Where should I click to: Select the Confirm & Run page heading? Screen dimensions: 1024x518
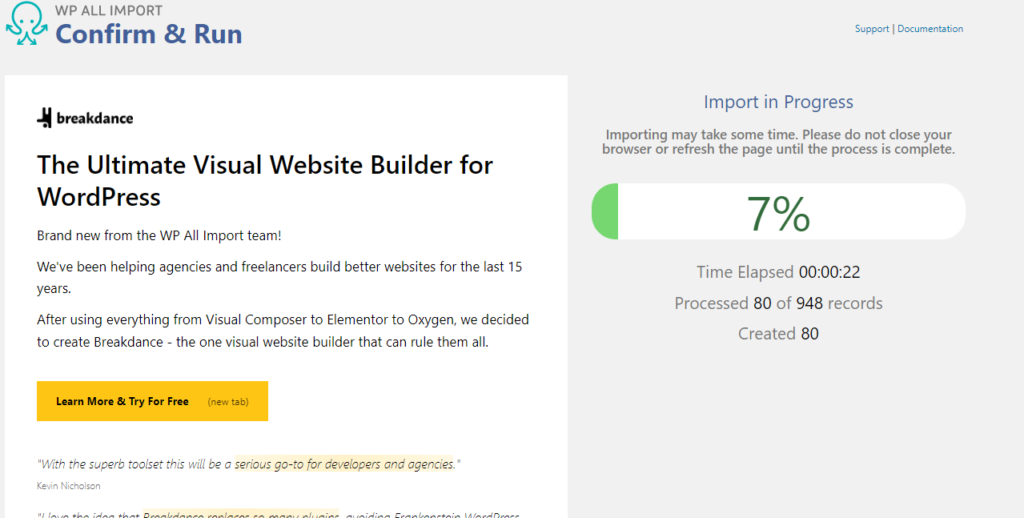[x=148, y=33]
